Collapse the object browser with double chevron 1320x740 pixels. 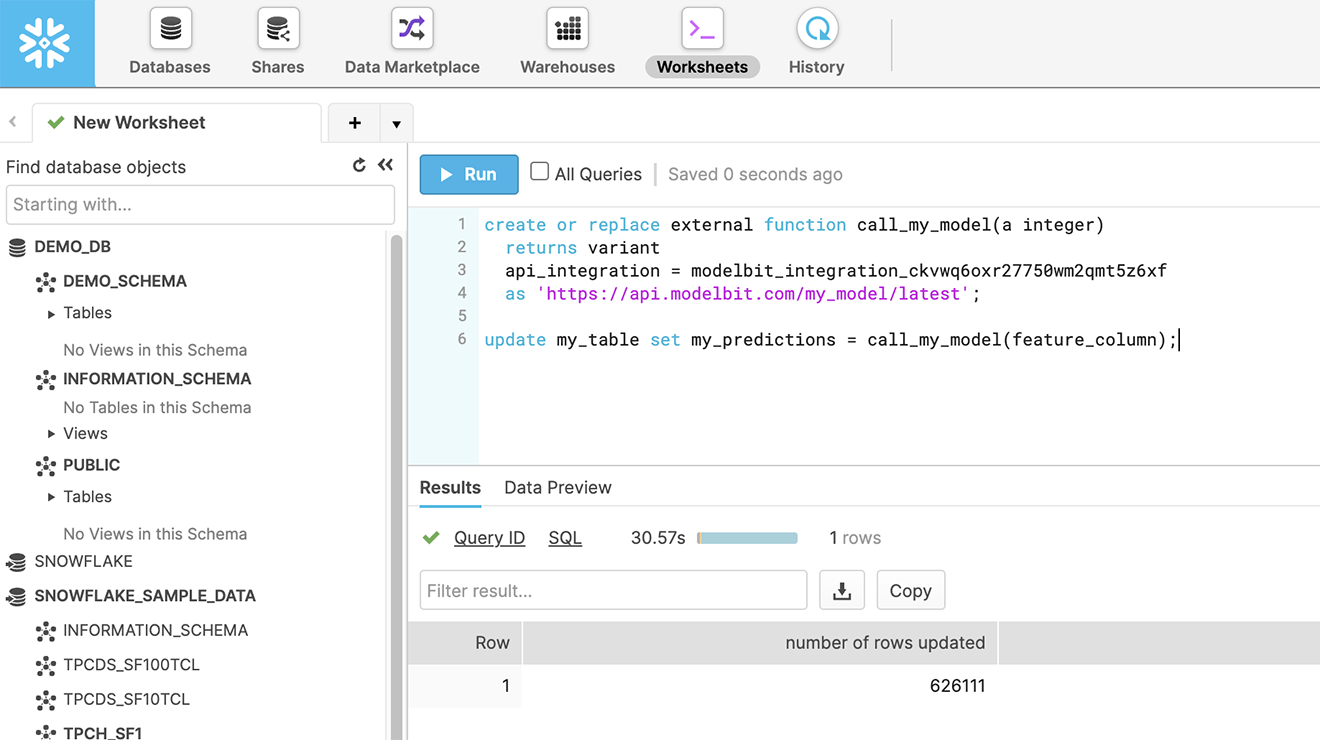click(x=386, y=166)
